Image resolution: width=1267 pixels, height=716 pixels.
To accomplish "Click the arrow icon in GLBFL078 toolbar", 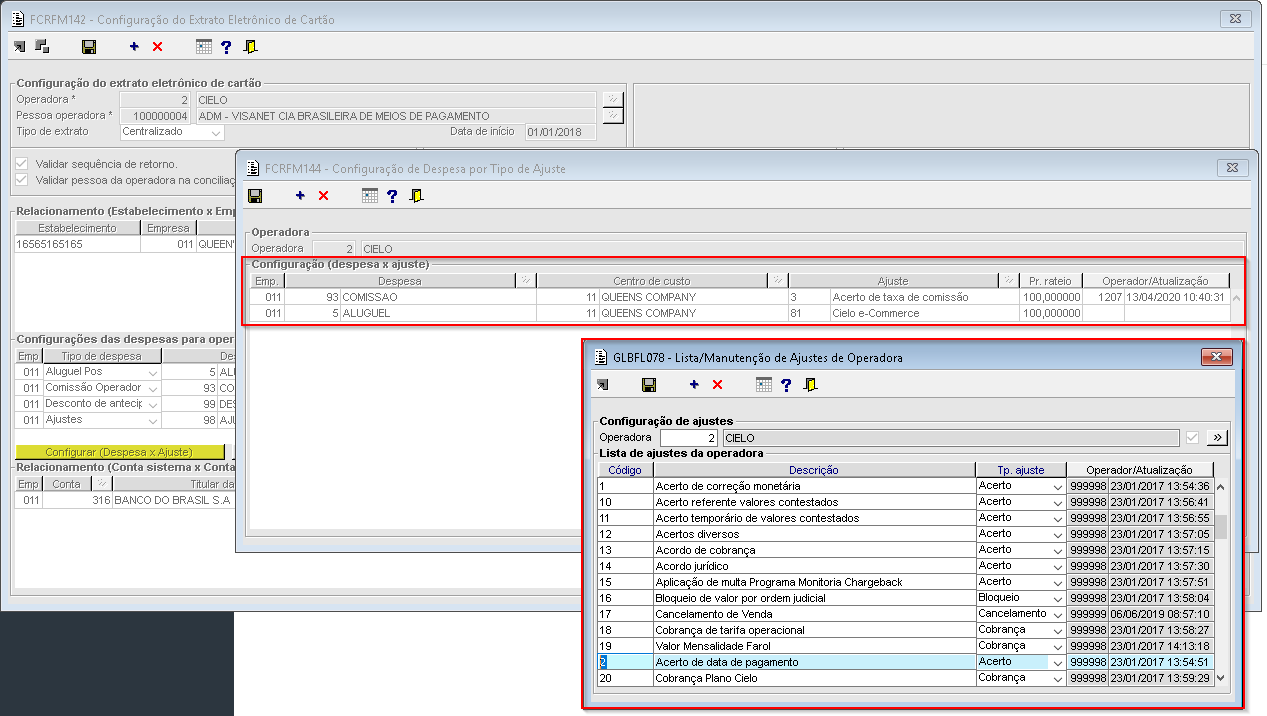I will click(x=602, y=384).
